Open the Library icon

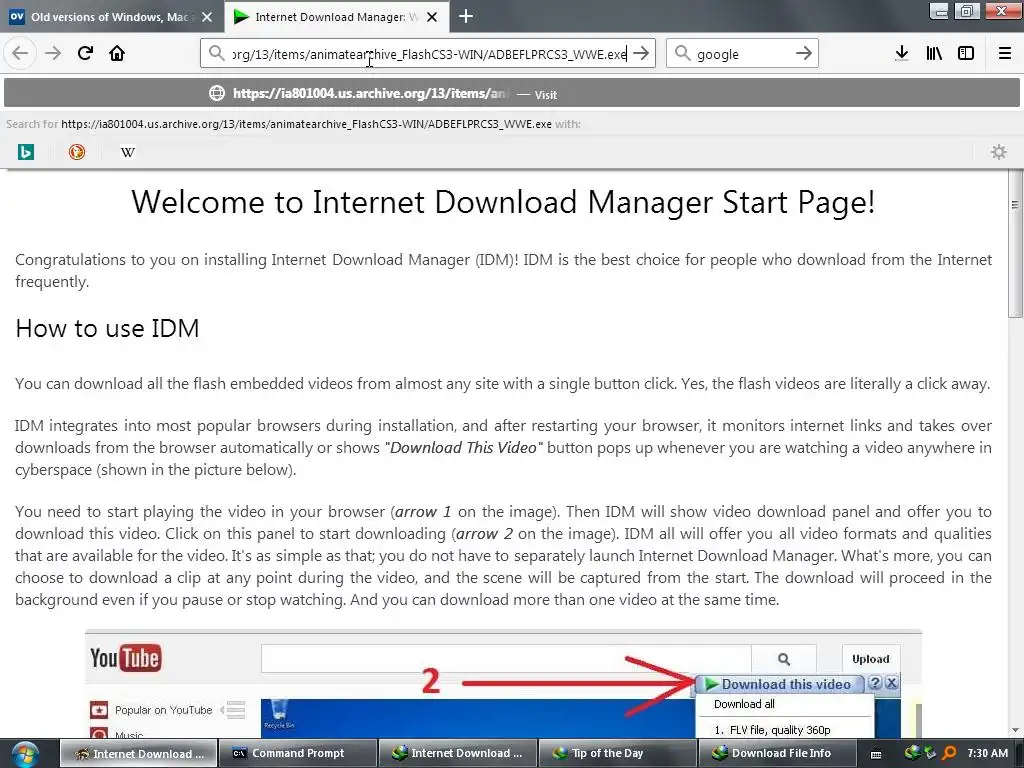tap(934, 53)
